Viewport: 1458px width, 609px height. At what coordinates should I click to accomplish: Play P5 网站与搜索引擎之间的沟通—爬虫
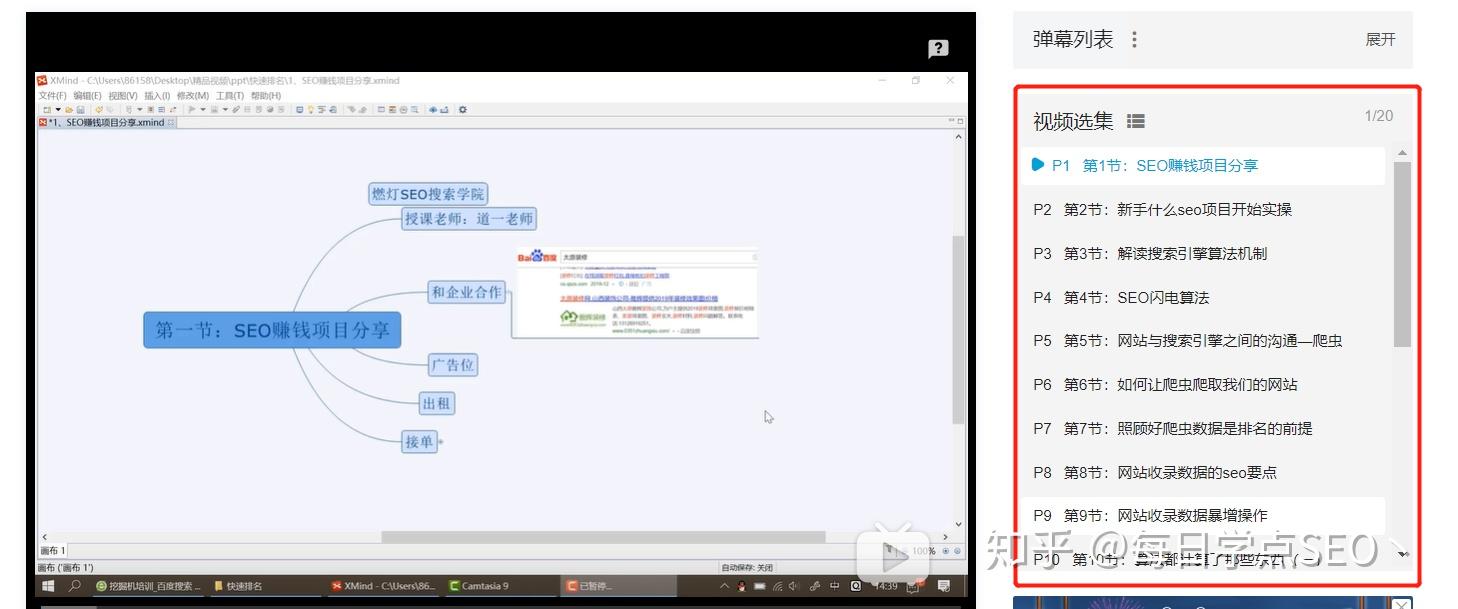pos(1203,340)
